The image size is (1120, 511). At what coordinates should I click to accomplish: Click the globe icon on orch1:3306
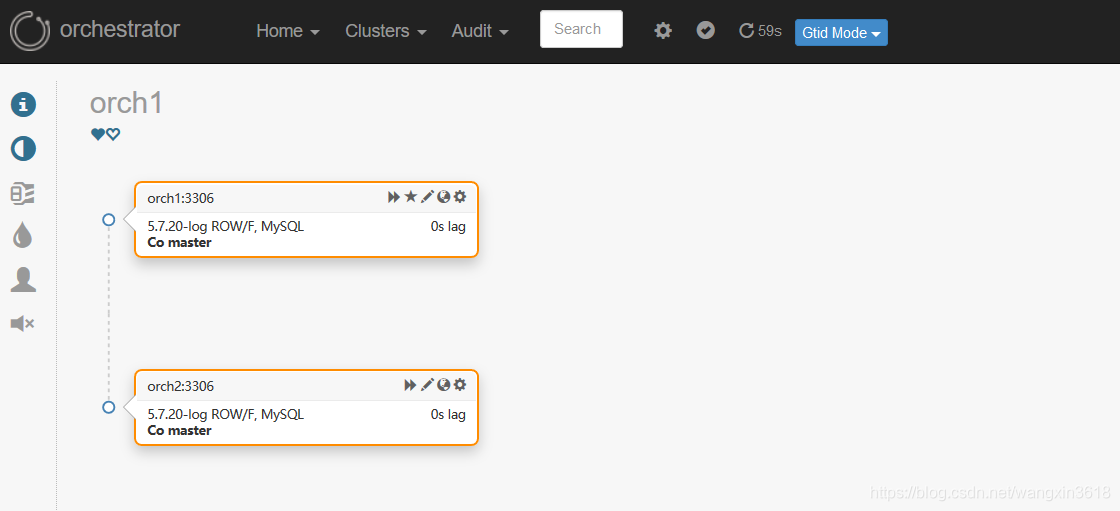coord(444,197)
